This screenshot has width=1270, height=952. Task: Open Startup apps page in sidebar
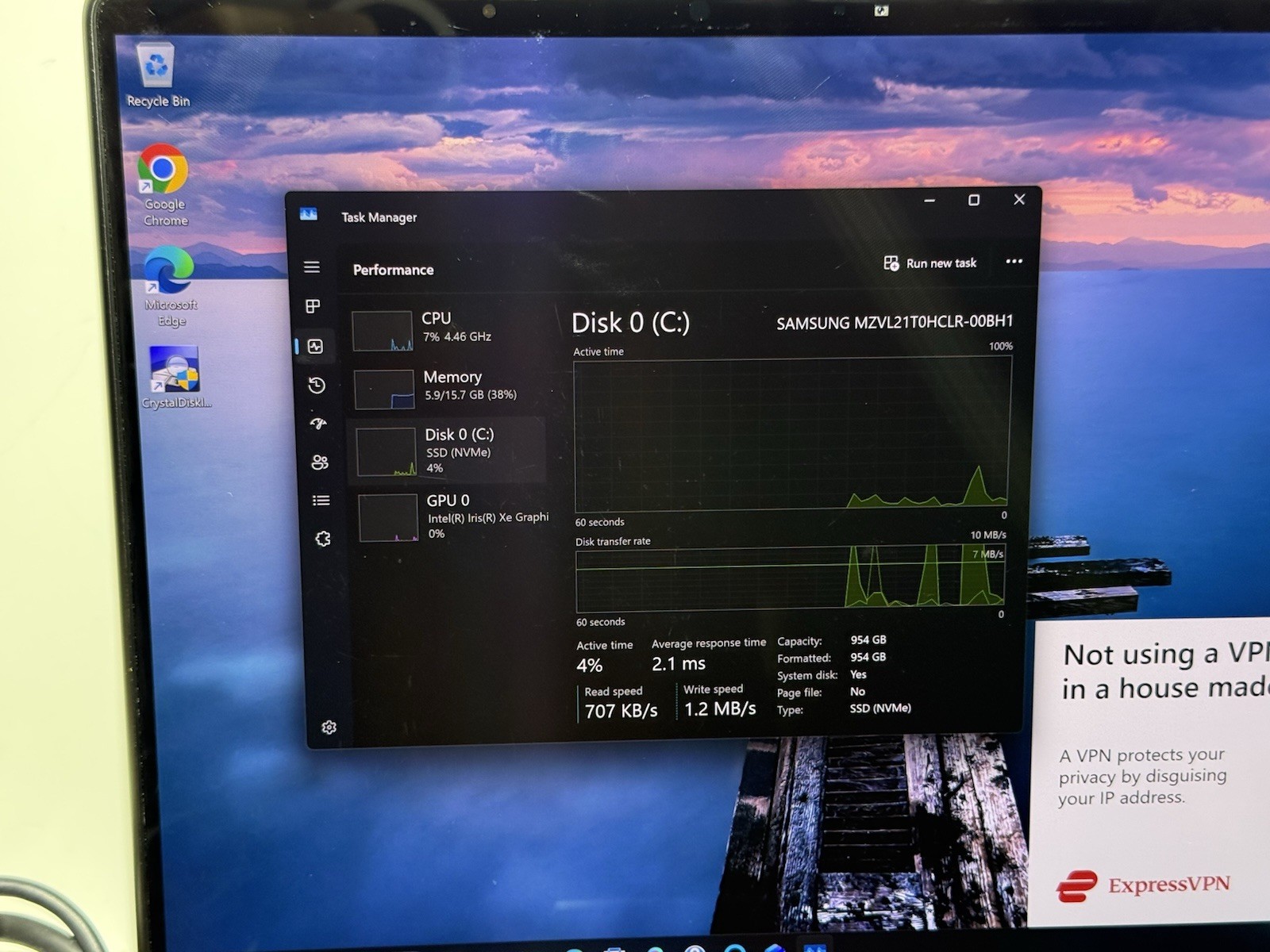318,424
